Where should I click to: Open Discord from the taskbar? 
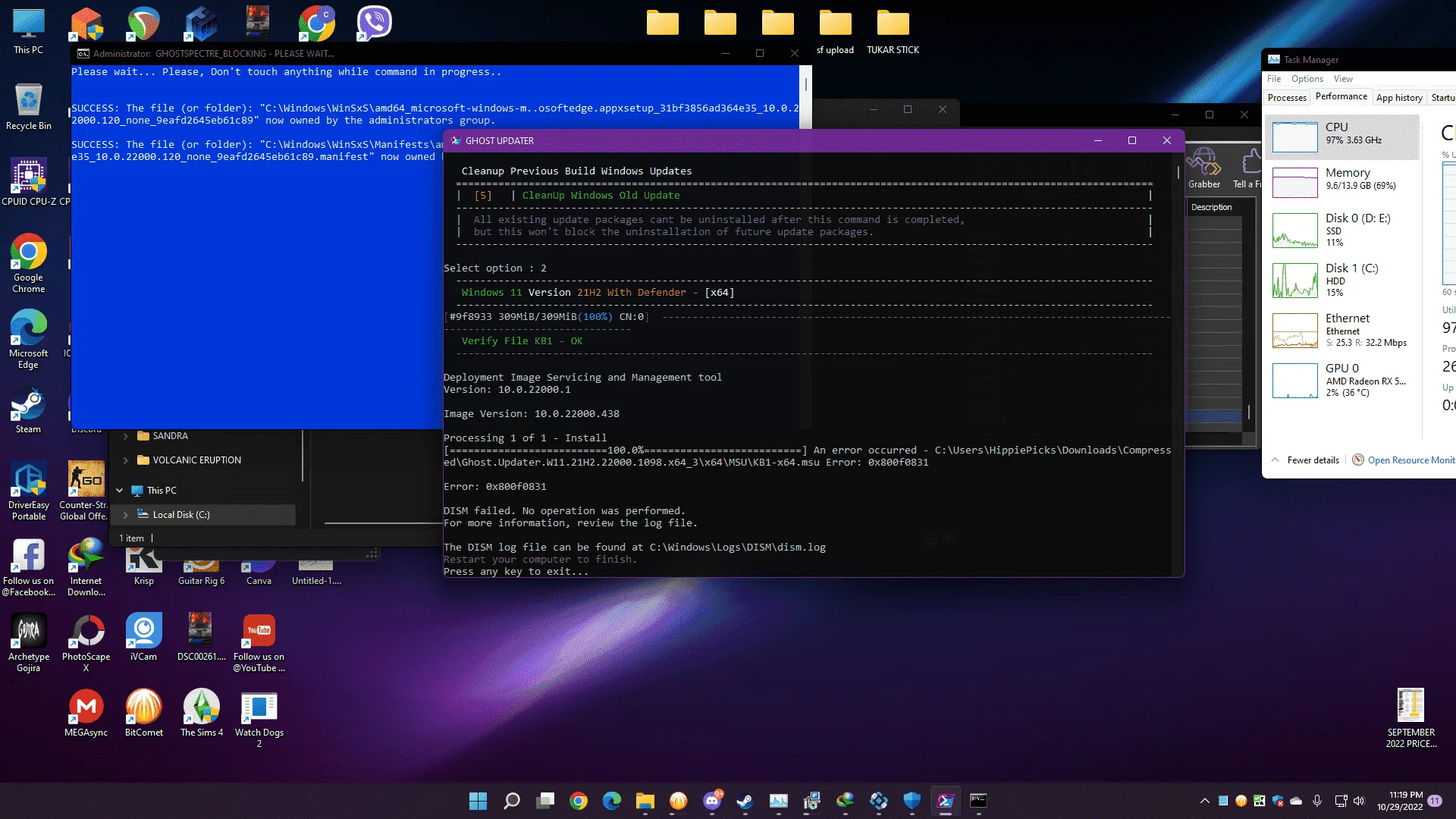[712, 801]
